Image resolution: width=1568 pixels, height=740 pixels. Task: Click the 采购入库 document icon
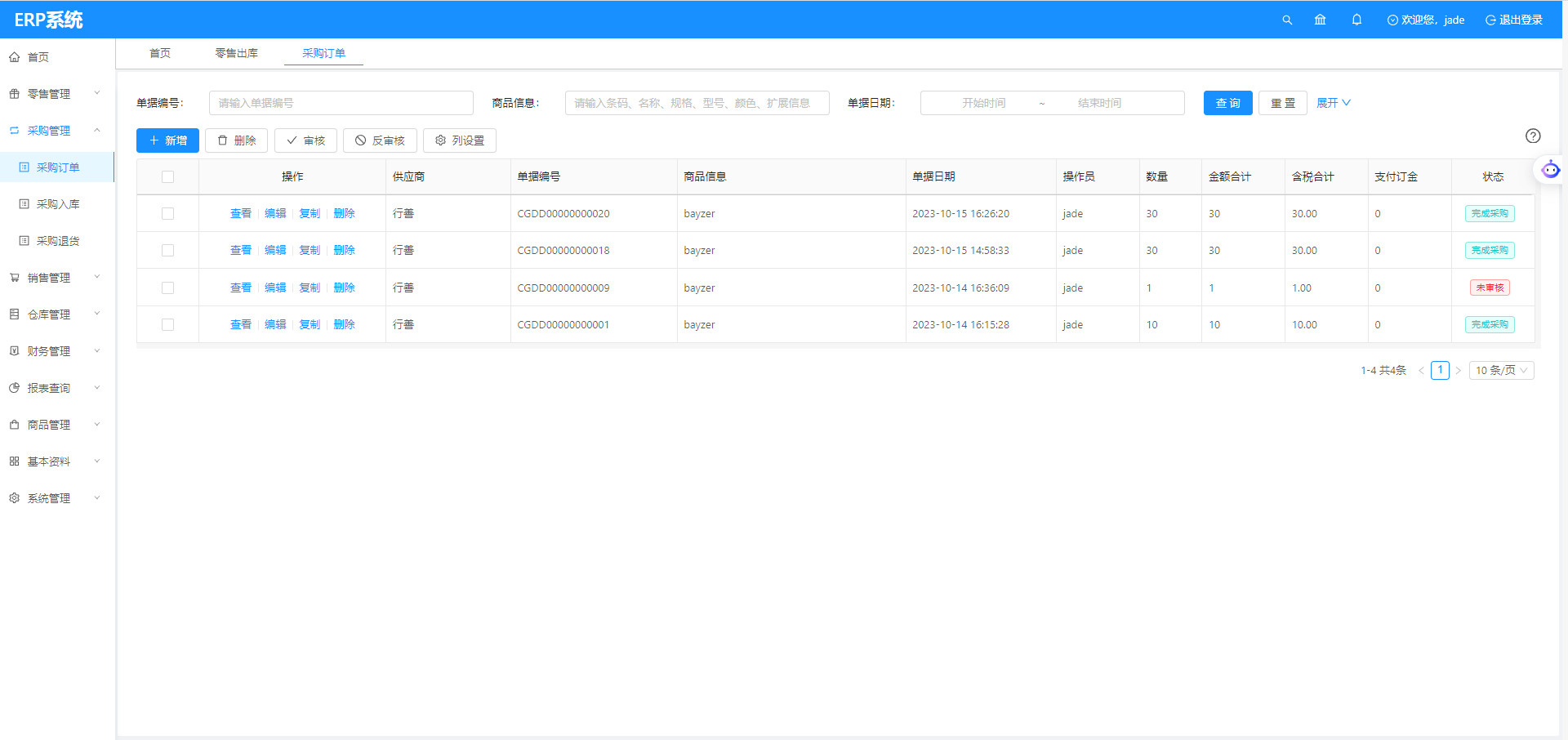(x=24, y=204)
